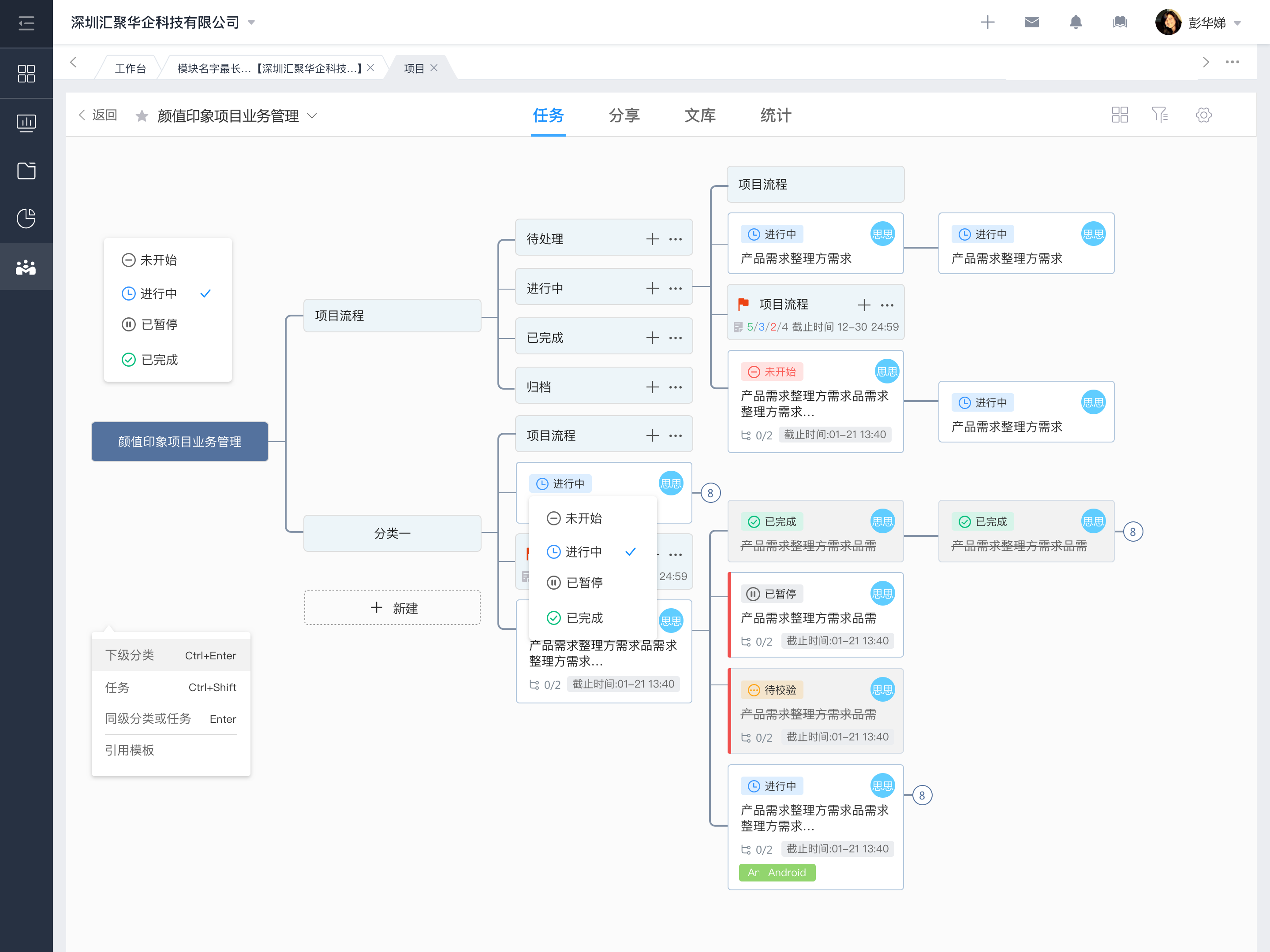Switch to 统计 tab
This screenshot has height=952, width=1270.
pos(775,115)
